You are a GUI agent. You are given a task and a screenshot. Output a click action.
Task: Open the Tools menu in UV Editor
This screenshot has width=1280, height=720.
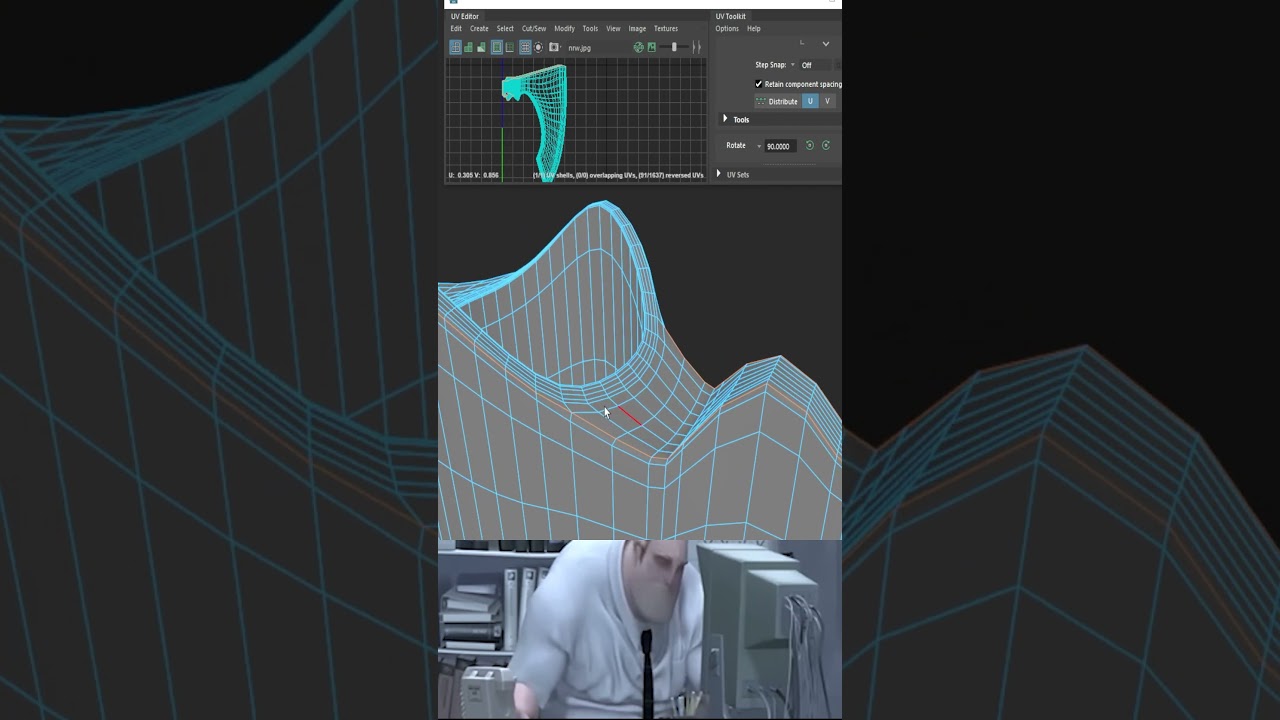point(590,28)
